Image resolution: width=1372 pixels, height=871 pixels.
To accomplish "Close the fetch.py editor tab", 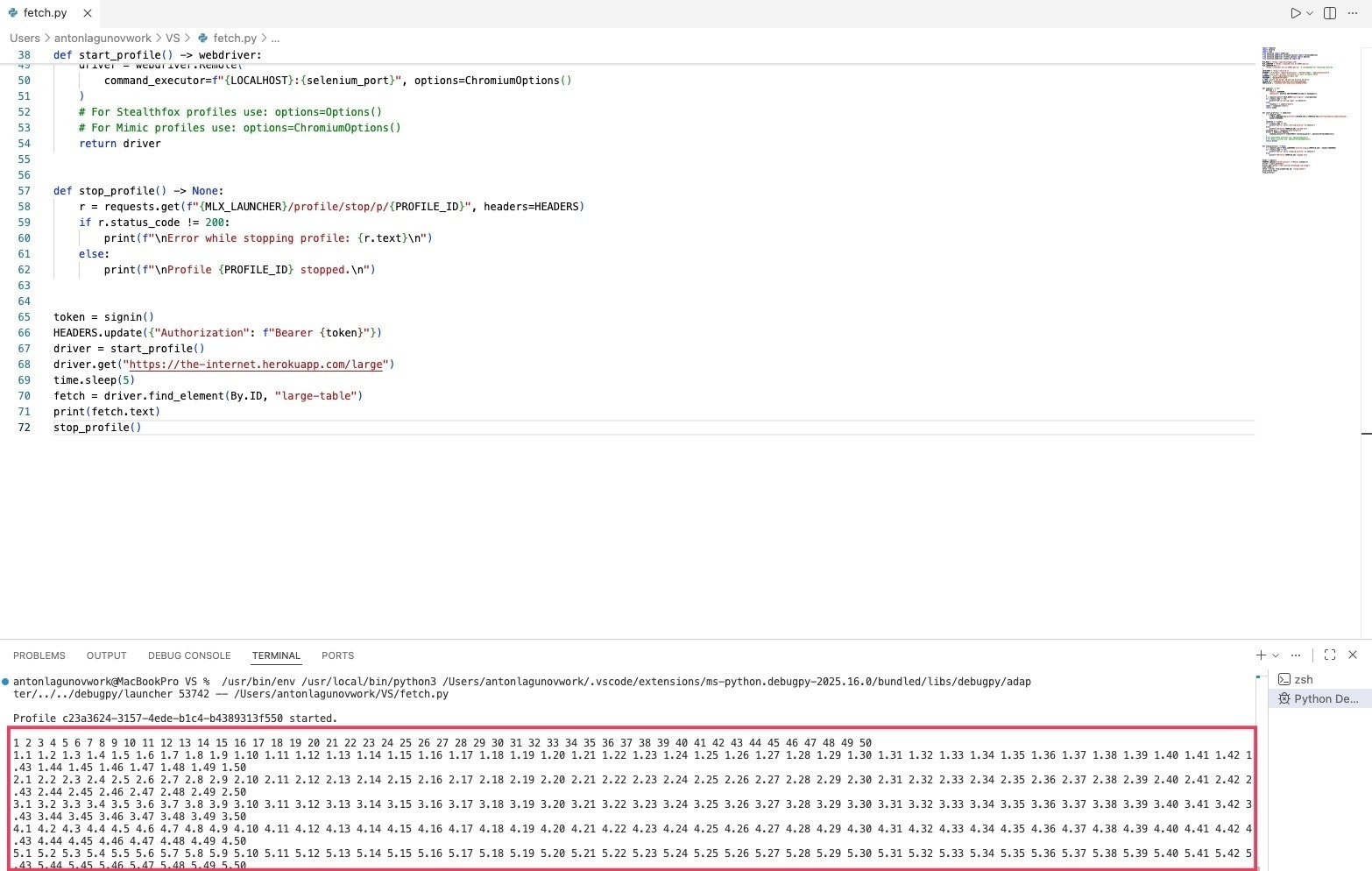I will click(x=87, y=13).
